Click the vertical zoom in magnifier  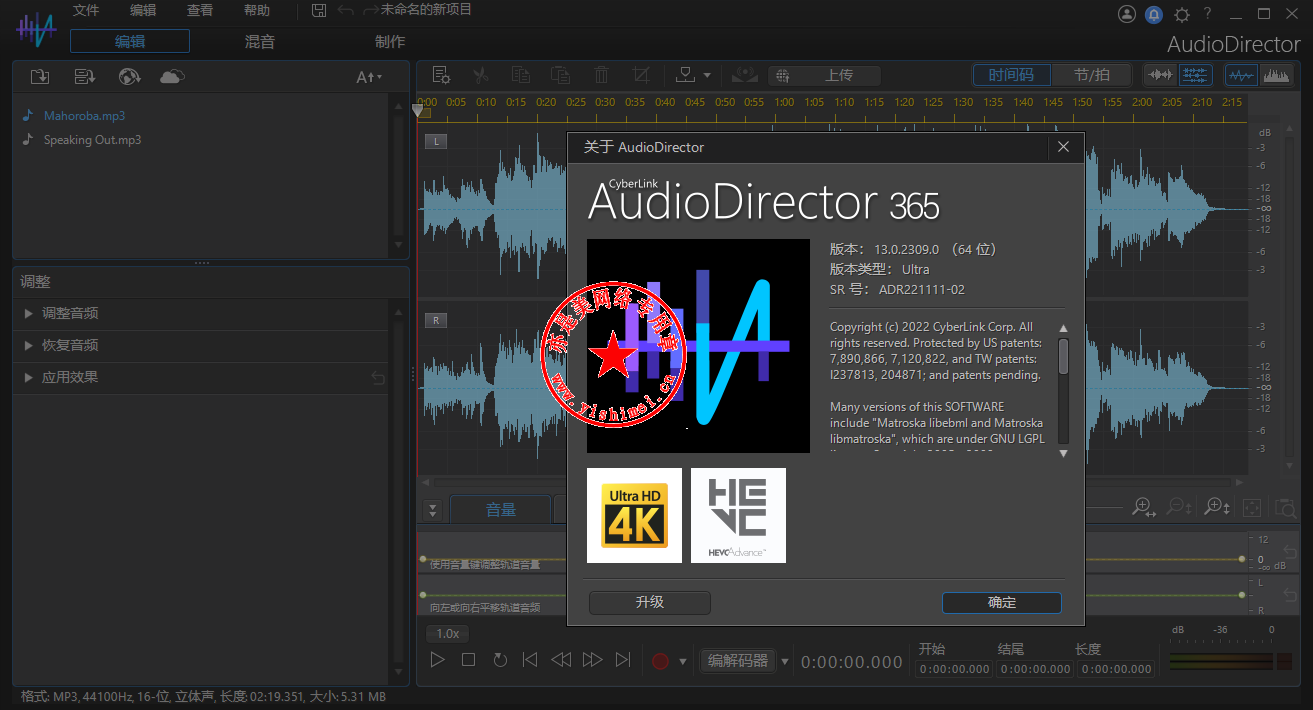point(1217,508)
